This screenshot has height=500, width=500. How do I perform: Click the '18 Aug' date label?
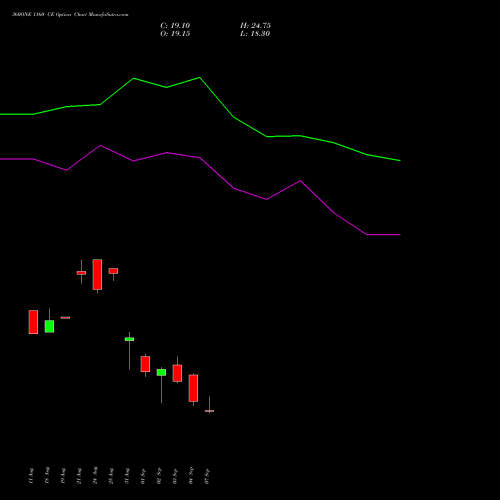[x=47, y=475]
